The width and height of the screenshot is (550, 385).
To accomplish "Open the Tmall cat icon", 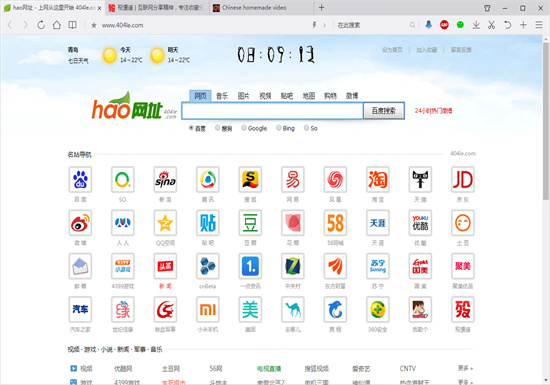I will point(420,180).
